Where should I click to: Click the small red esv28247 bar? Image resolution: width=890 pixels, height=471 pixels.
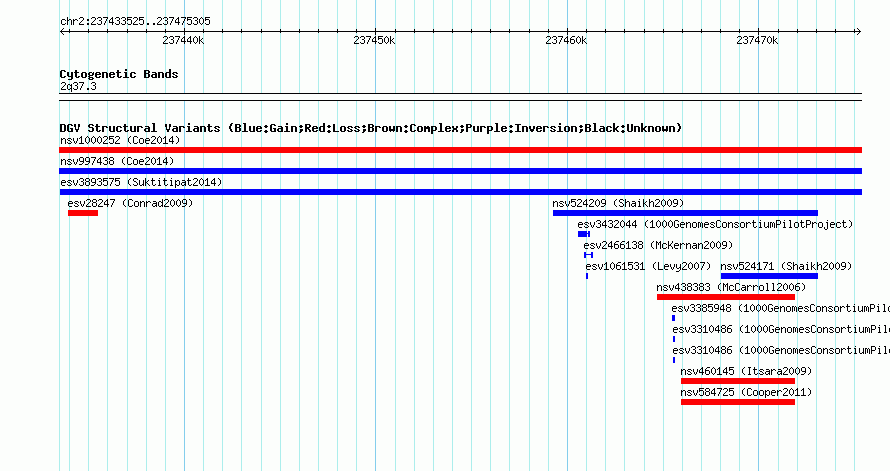(x=83, y=213)
